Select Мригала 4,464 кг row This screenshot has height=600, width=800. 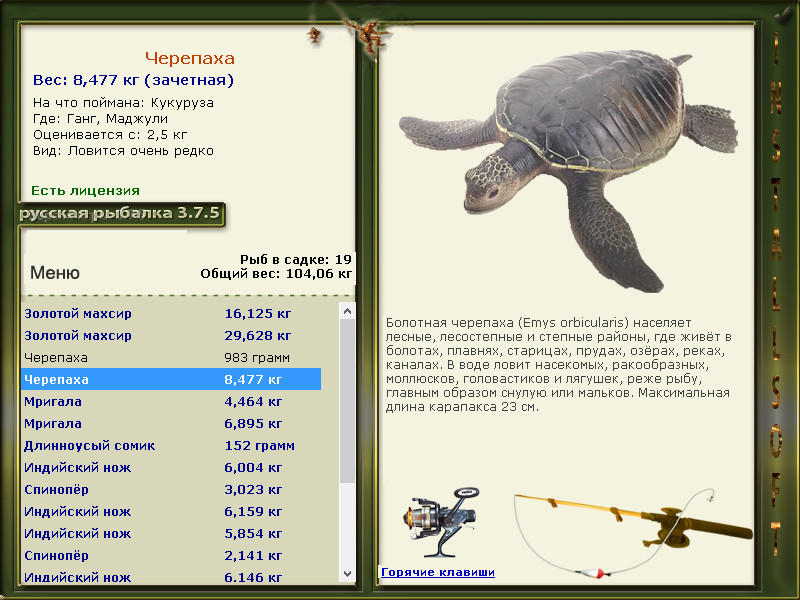[171, 402]
